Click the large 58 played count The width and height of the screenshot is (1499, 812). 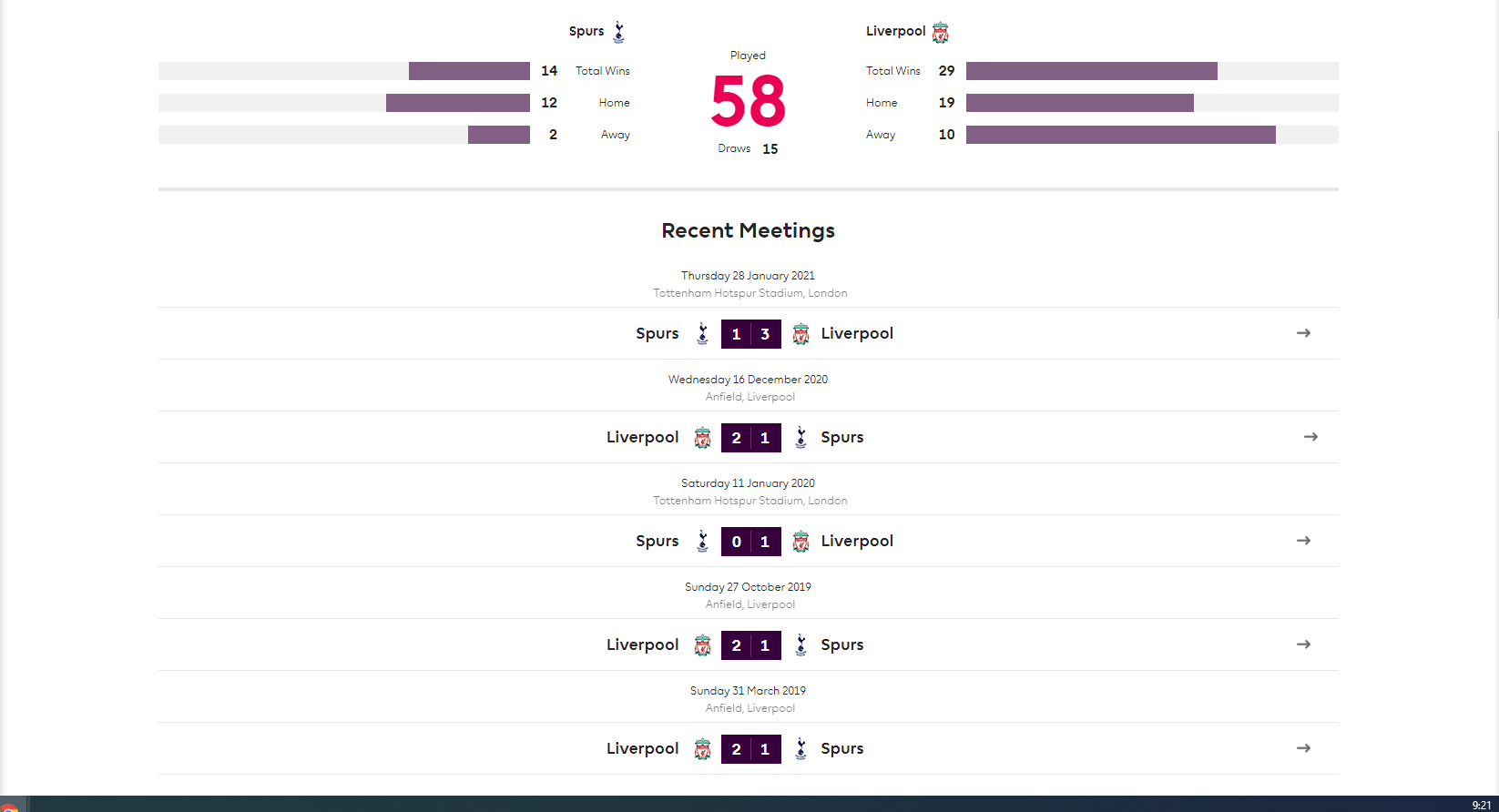pos(749,101)
